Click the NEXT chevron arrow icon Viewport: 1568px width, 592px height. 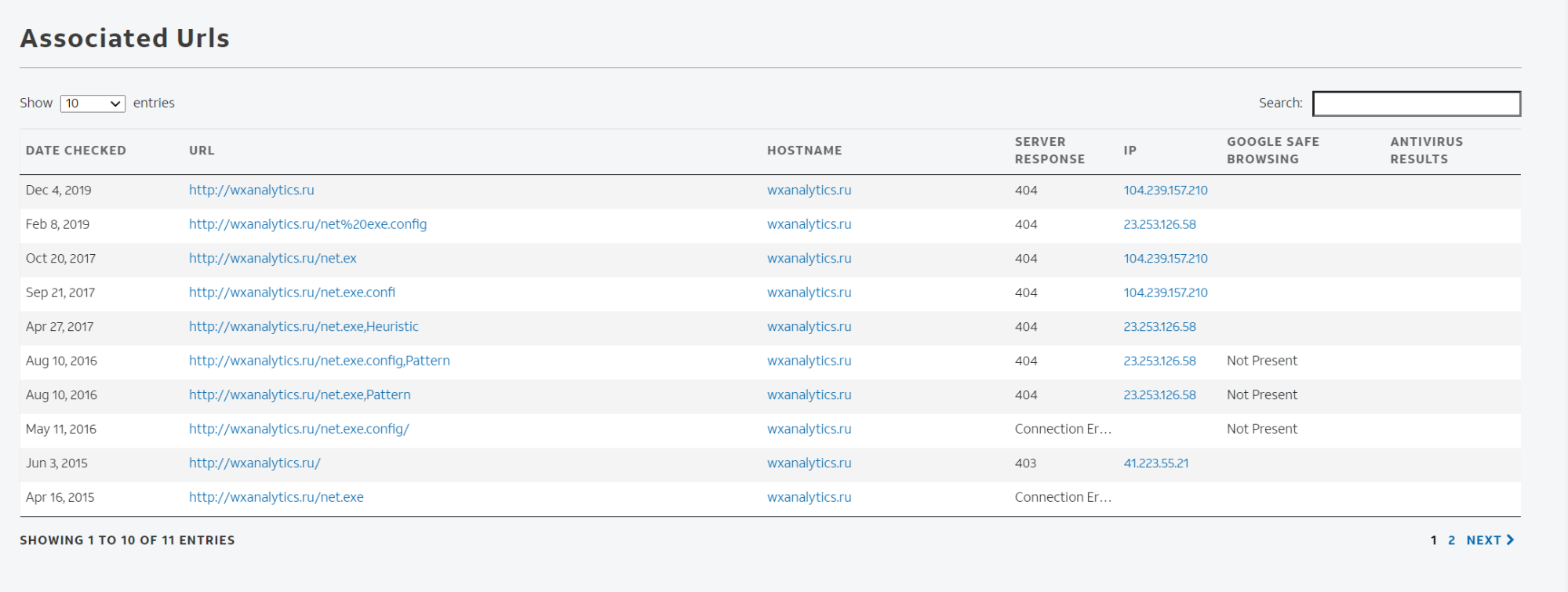(x=1510, y=540)
